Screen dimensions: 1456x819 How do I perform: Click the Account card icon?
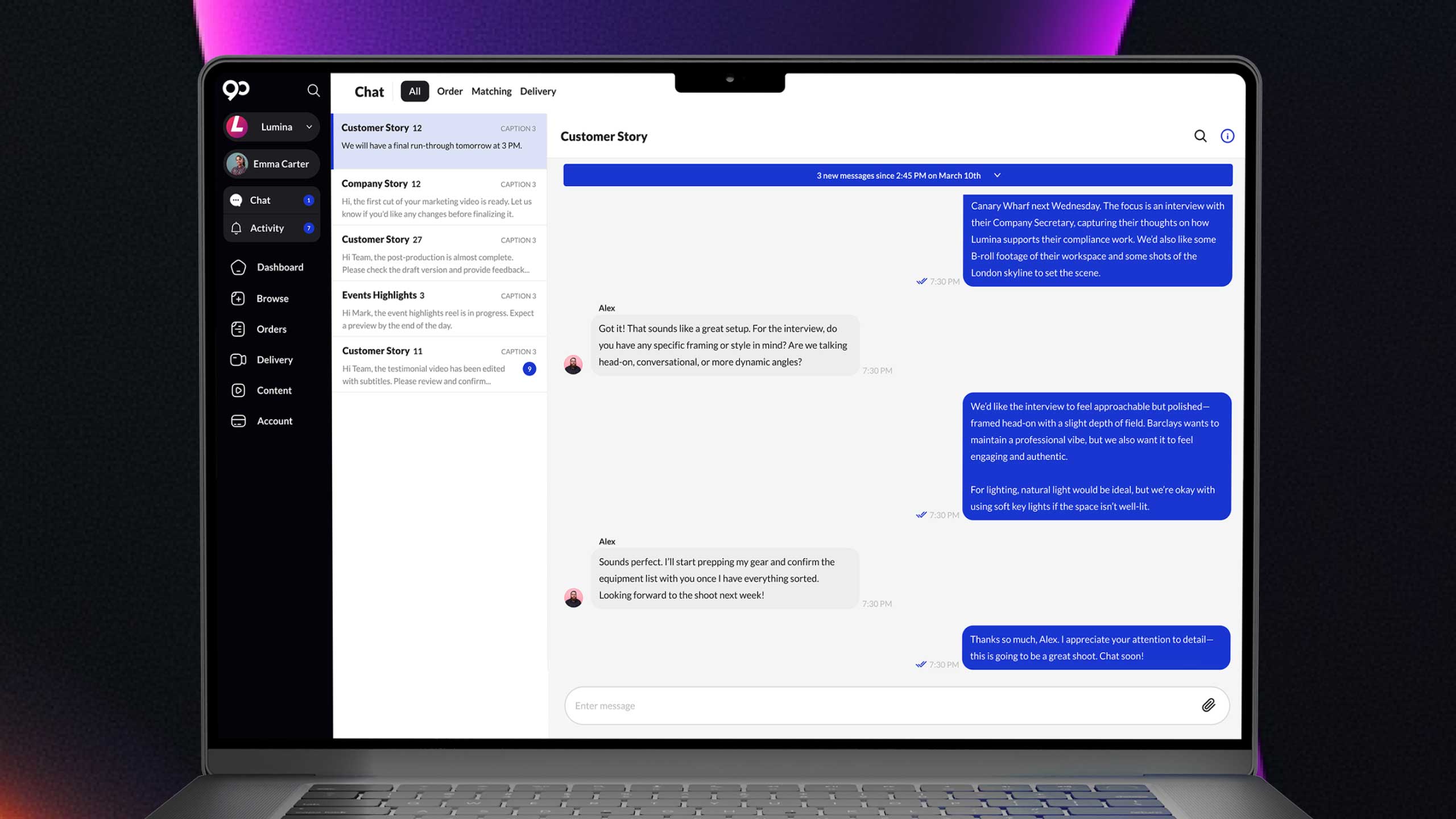point(238,421)
